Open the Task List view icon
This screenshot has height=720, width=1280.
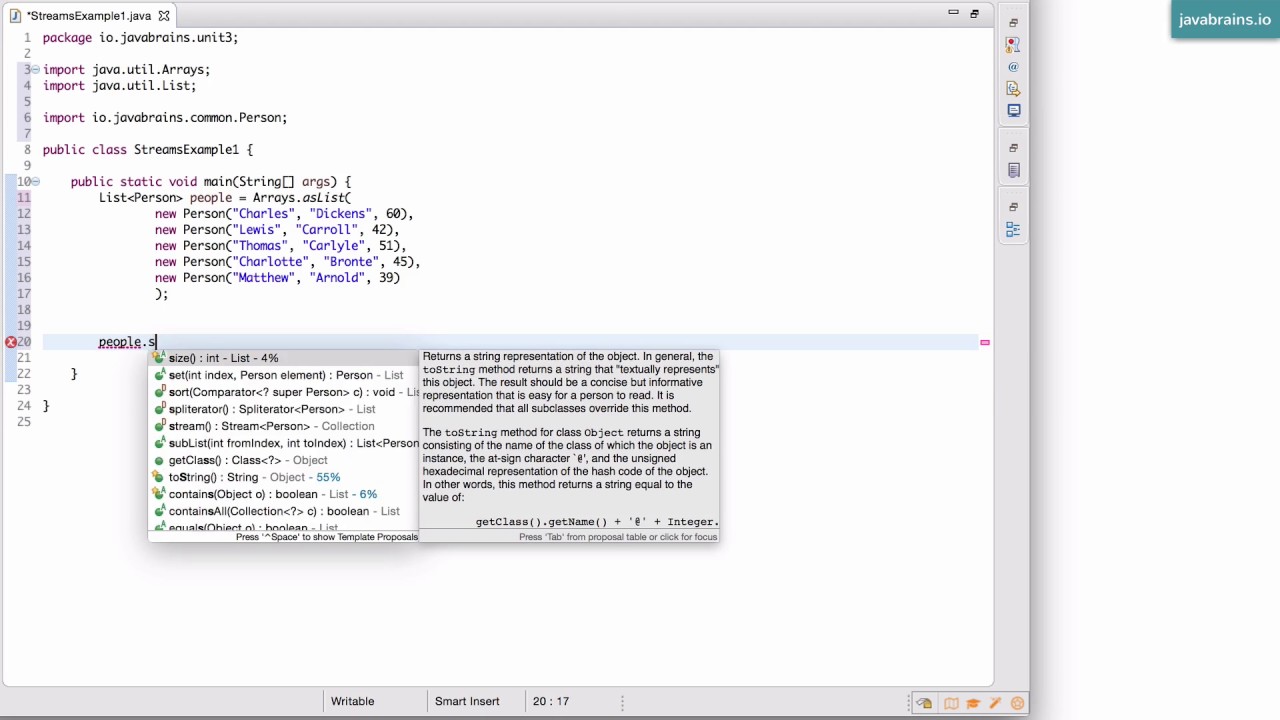pyautogui.click(x=1013, y=171)
